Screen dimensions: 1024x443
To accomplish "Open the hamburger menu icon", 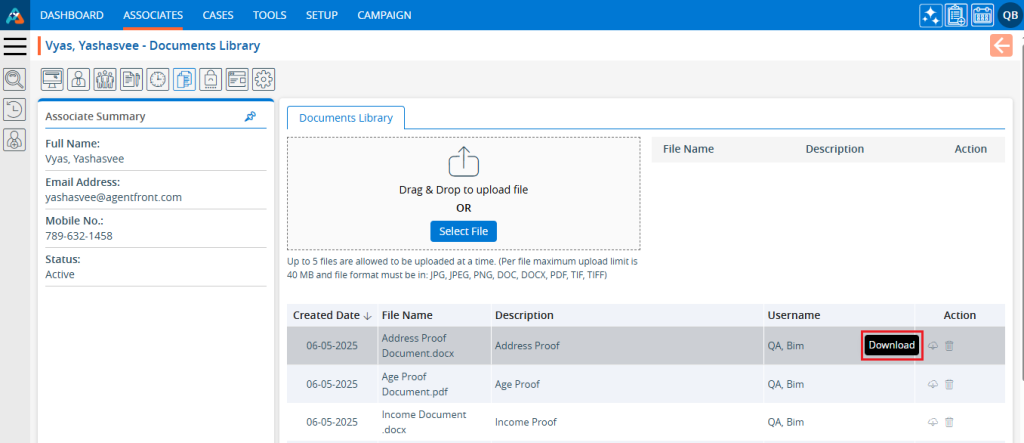I will coord(15,46).
